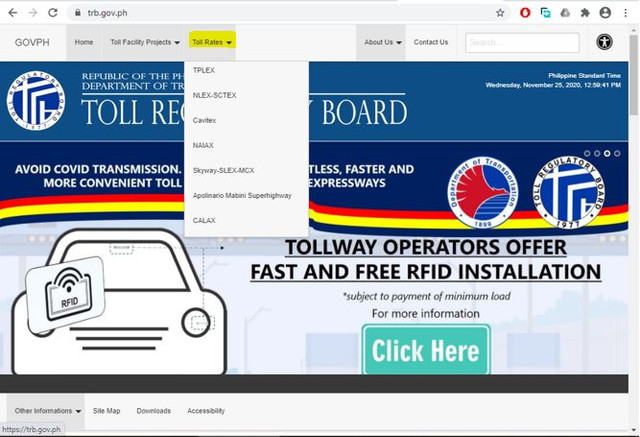Open the footer Accessibility link

tap(206, 411)
